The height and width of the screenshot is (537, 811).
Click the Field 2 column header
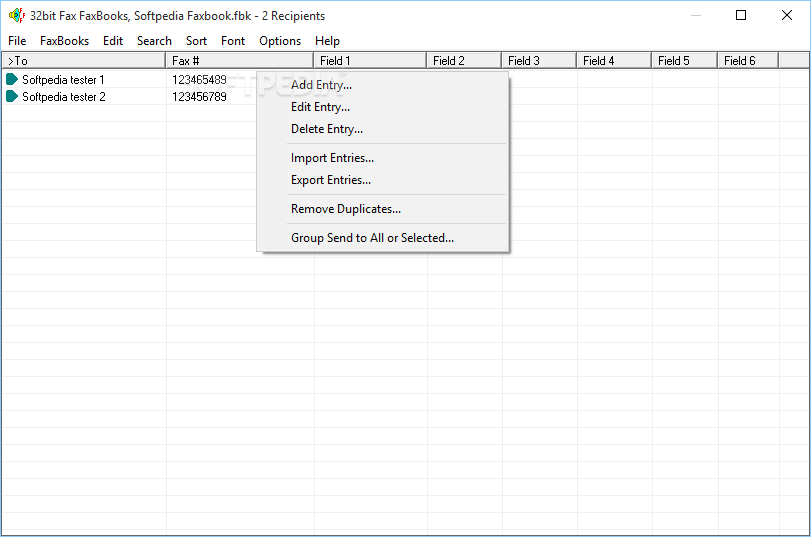(x=464, y=61)
